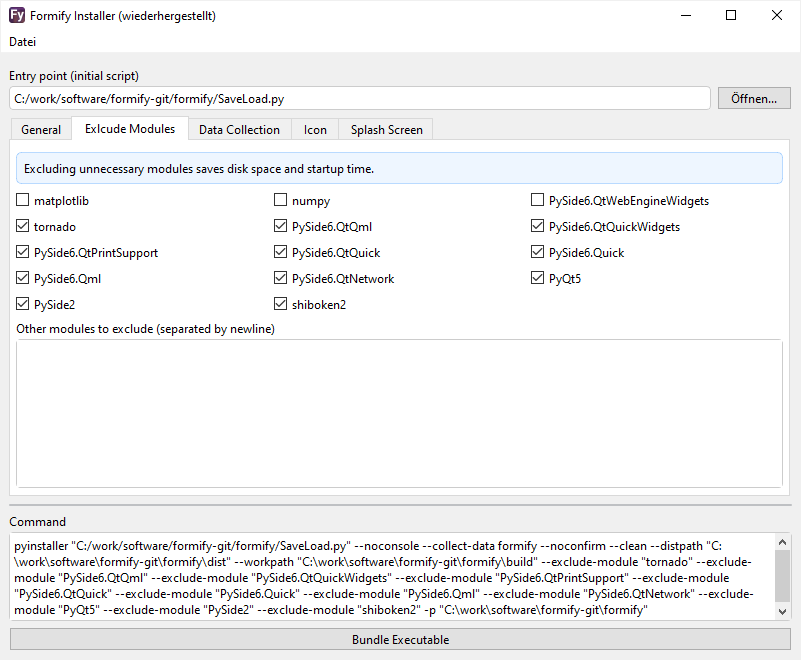Screen dimensions: 801x660
Task: Open the Data Collection tab
Action: coord(239,130)
